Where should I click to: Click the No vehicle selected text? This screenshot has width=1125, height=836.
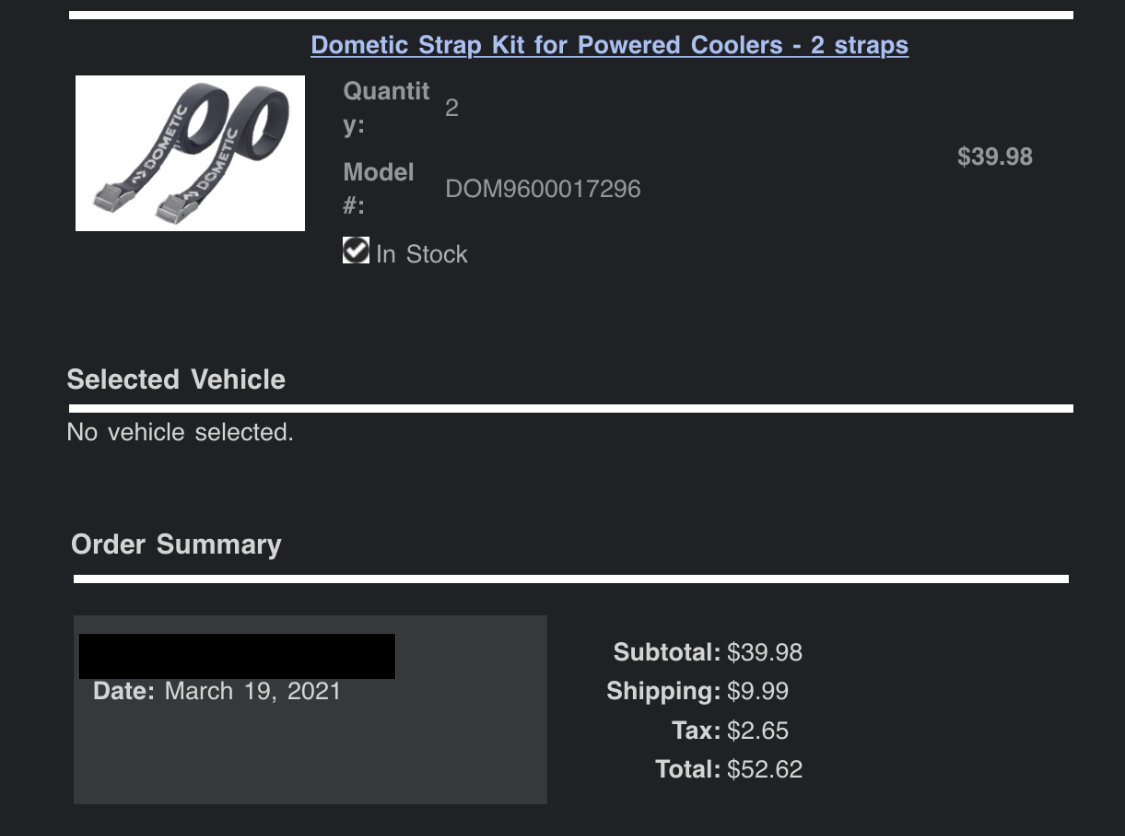[x=180, y=432]
